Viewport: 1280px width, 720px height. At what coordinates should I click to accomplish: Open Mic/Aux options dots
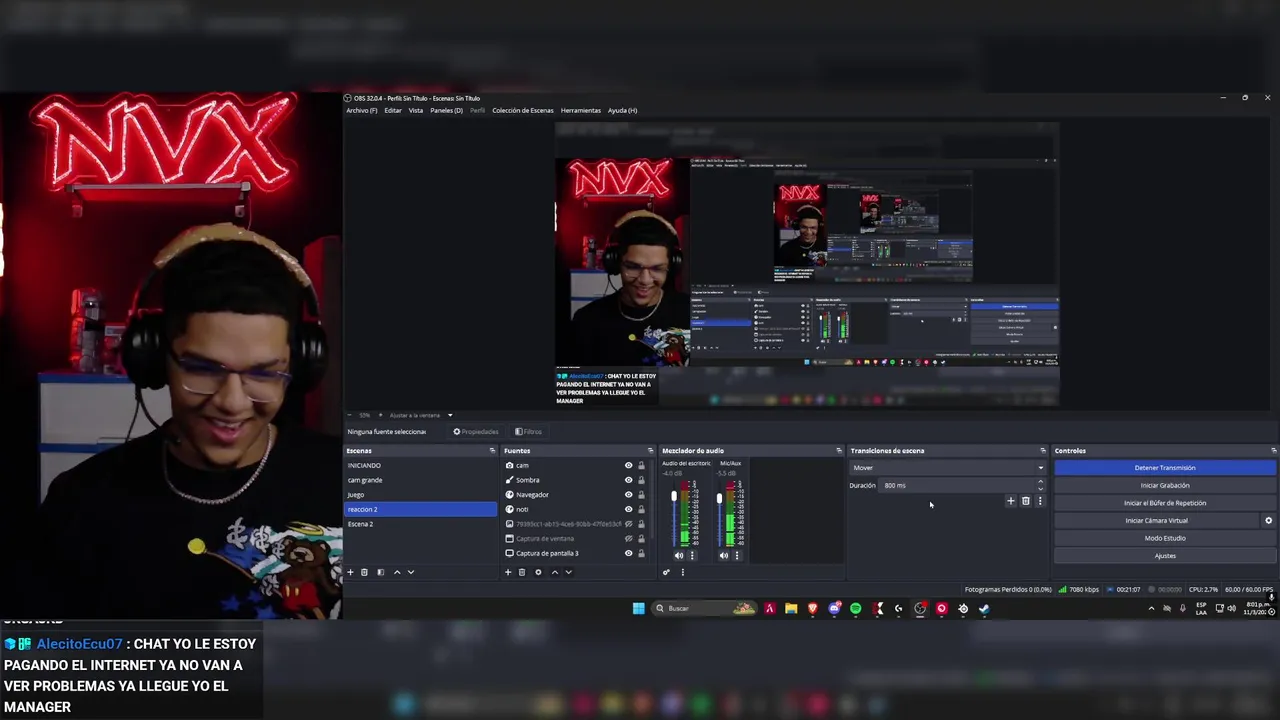click(737, 555)
